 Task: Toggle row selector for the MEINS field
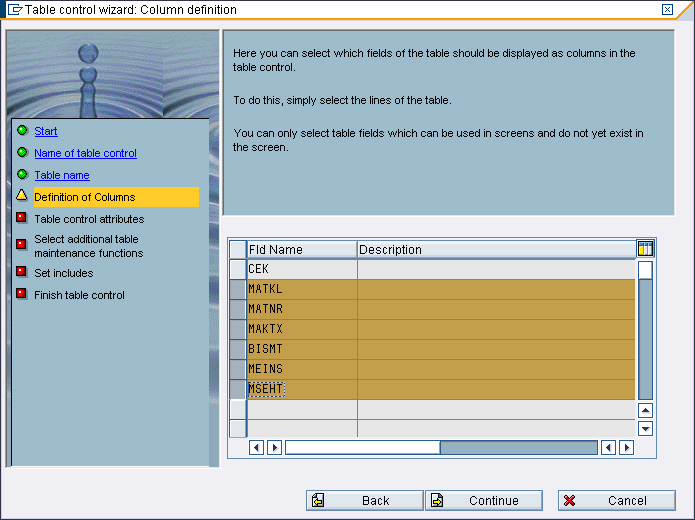tap(238, 369)
